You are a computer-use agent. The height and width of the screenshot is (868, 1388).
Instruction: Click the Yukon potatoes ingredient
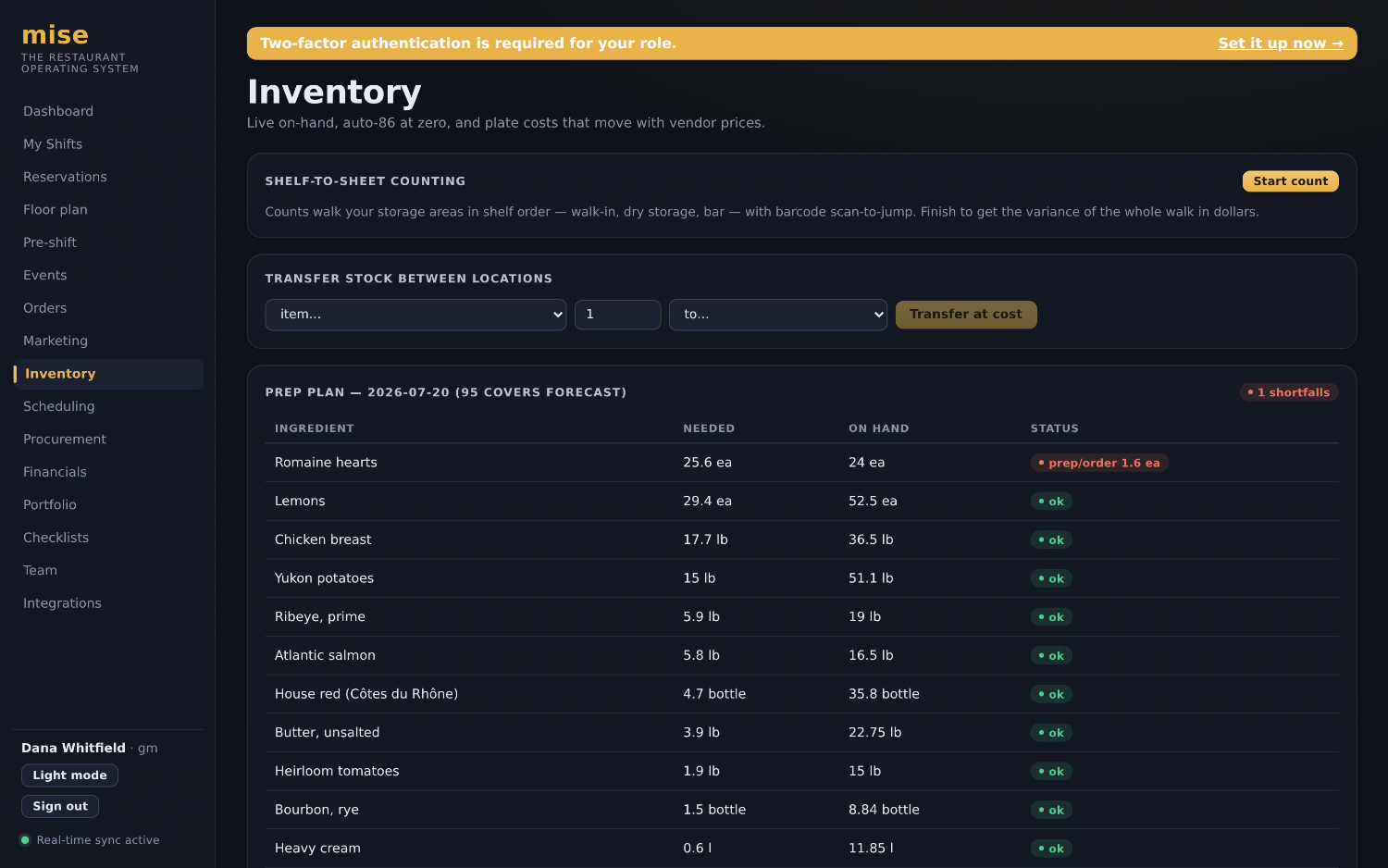point(324,578)
